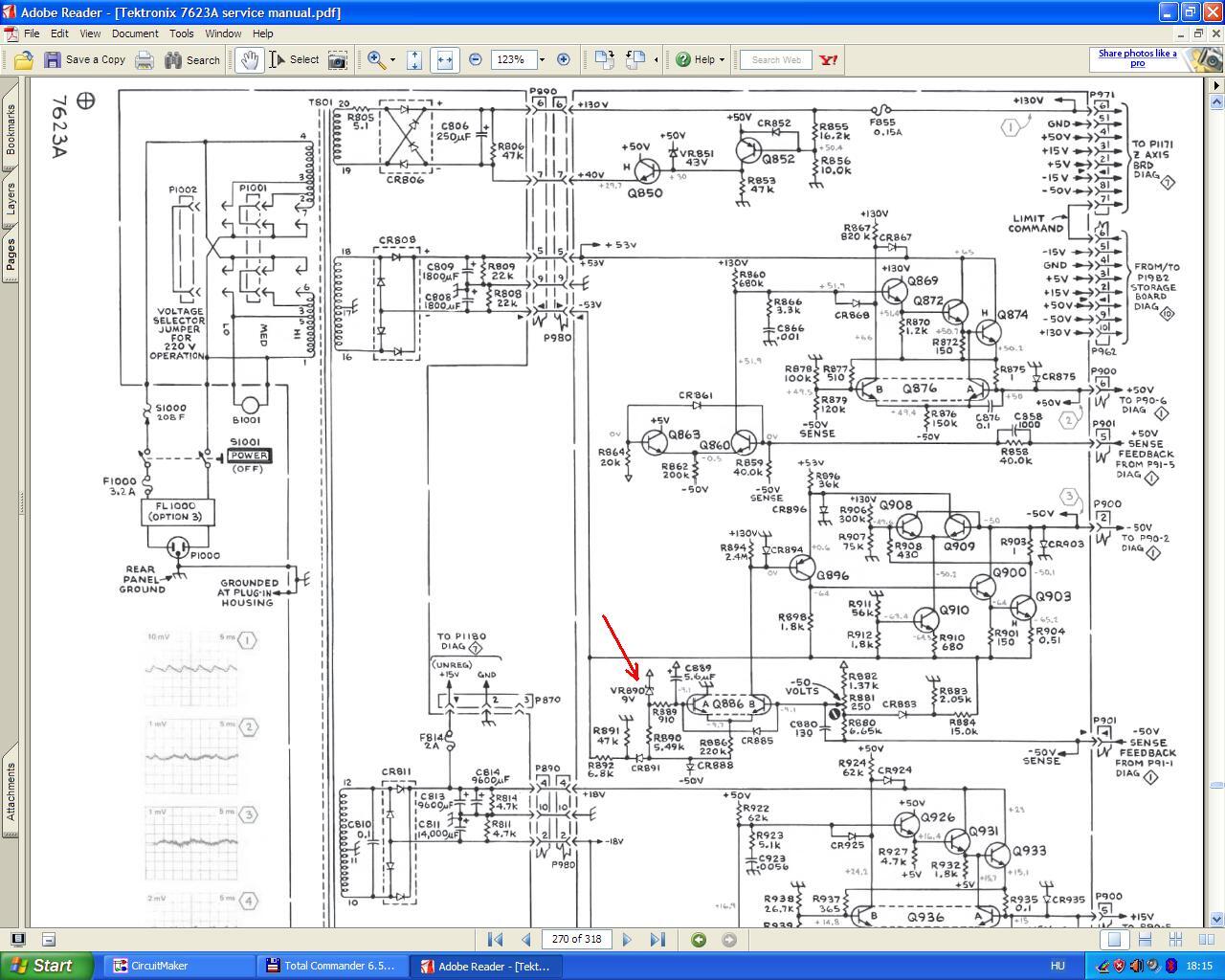
Task: Go to the last page
Action: tap(657, 939)
